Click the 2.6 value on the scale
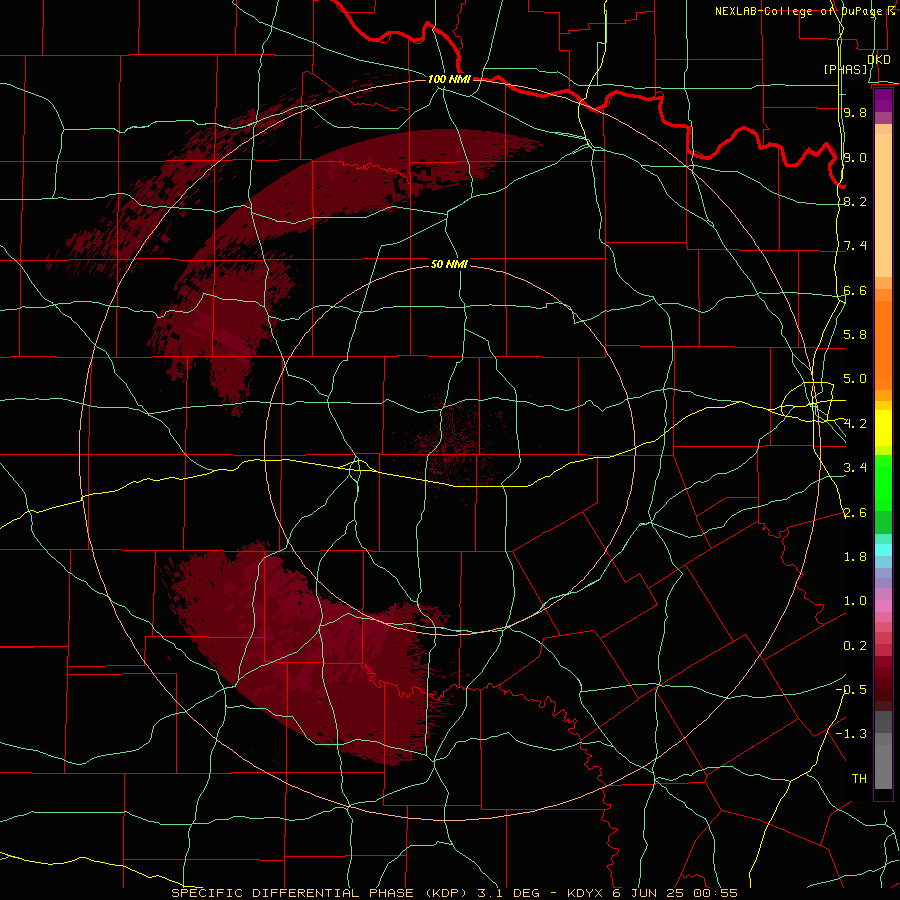The image size is (900, 900). point(855,513)
